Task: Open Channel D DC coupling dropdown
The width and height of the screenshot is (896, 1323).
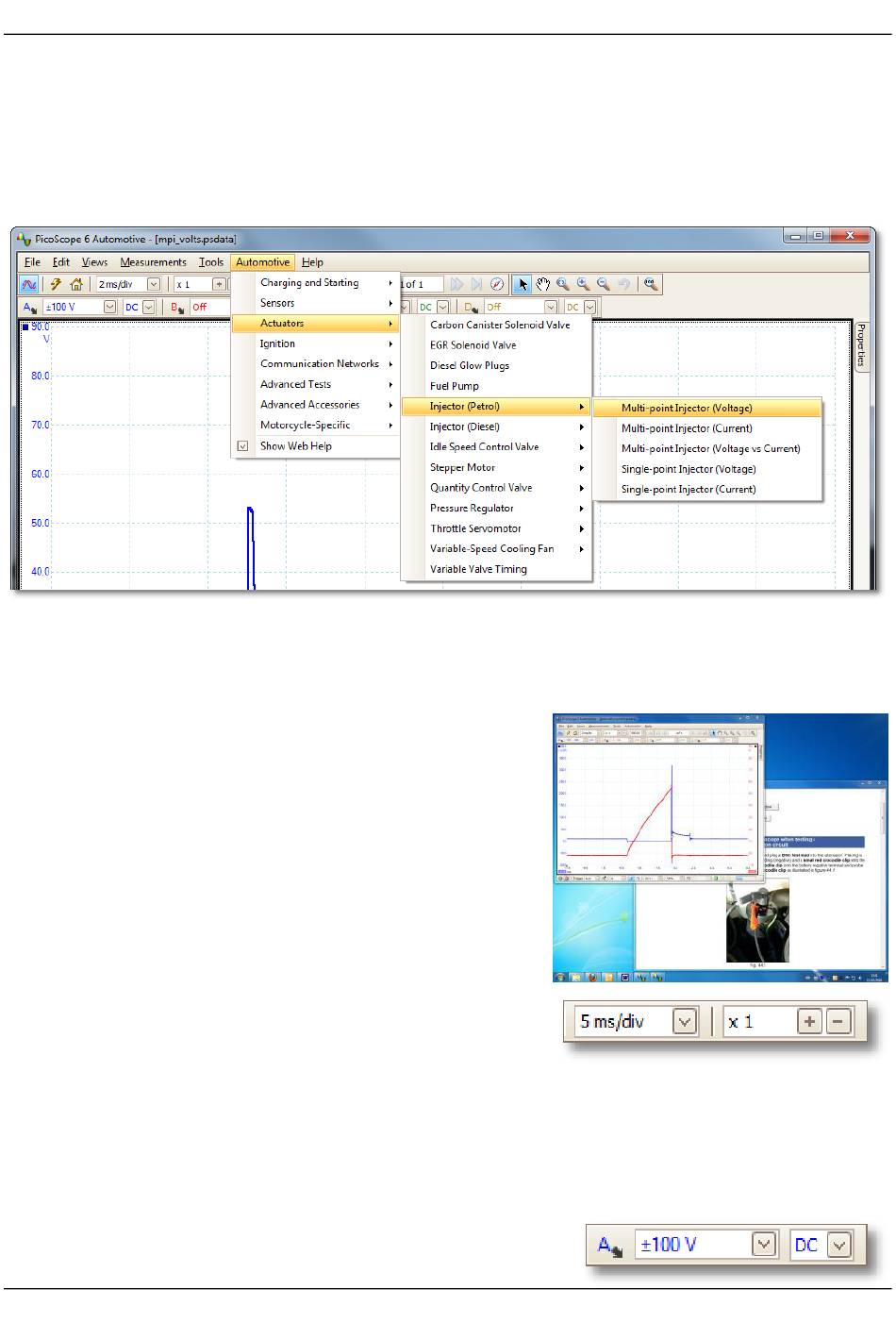Action: 589,308
